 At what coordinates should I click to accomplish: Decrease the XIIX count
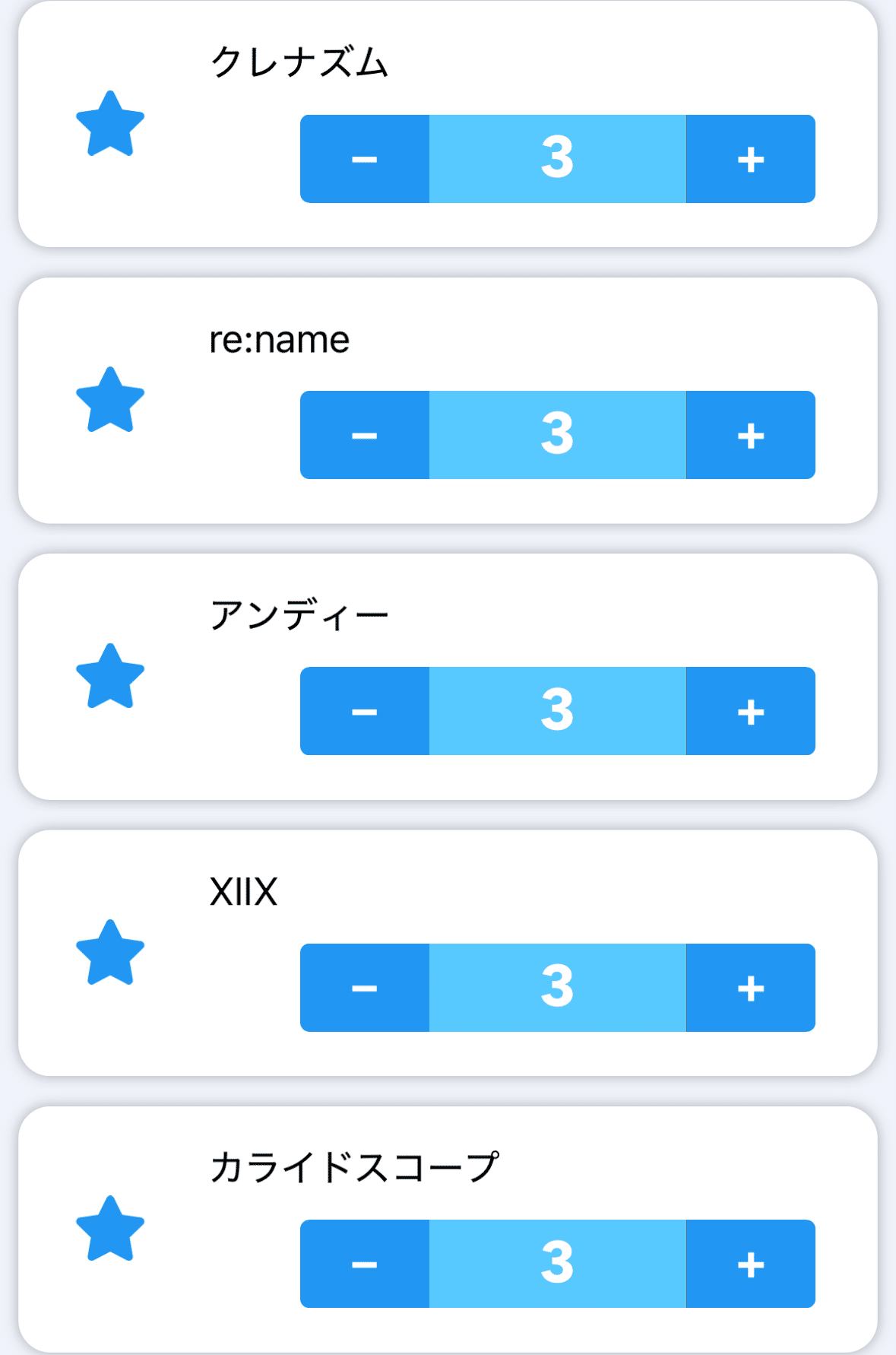tap(365, 988)
